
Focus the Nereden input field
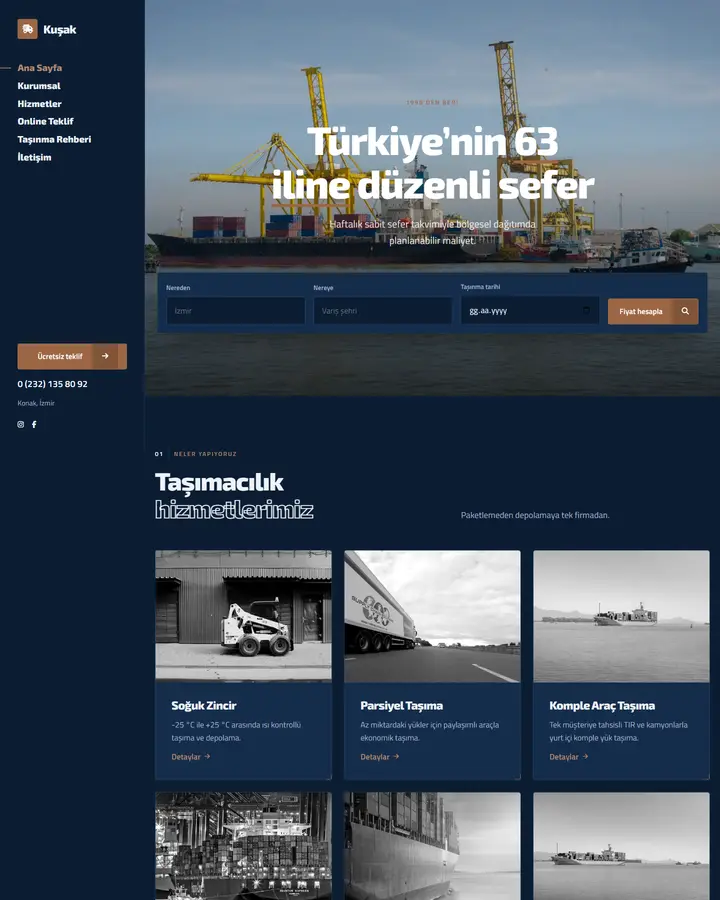tap(235, 311)
